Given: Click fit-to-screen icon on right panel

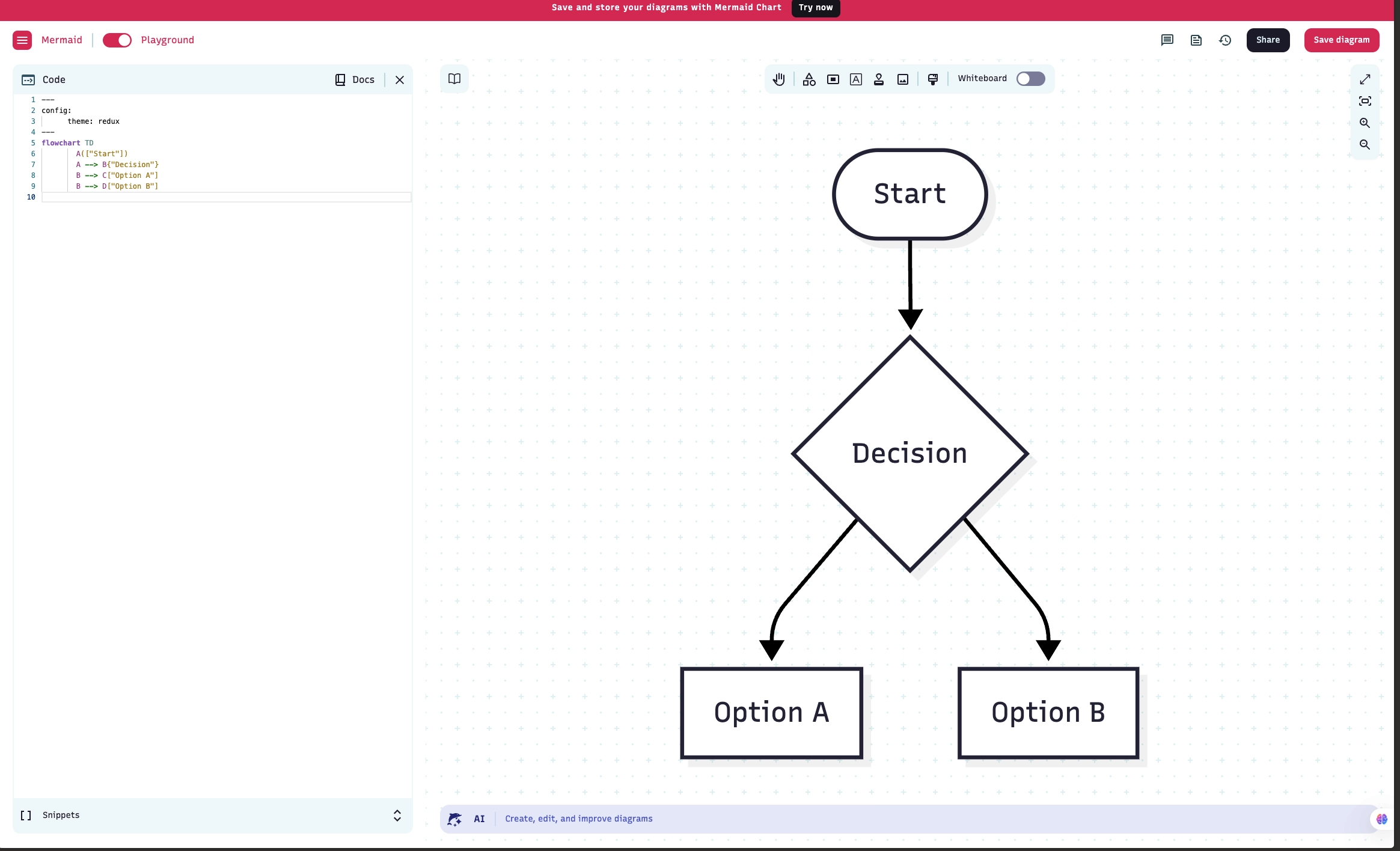Looking at the screenshot, I should click(x=1365, y=101).
